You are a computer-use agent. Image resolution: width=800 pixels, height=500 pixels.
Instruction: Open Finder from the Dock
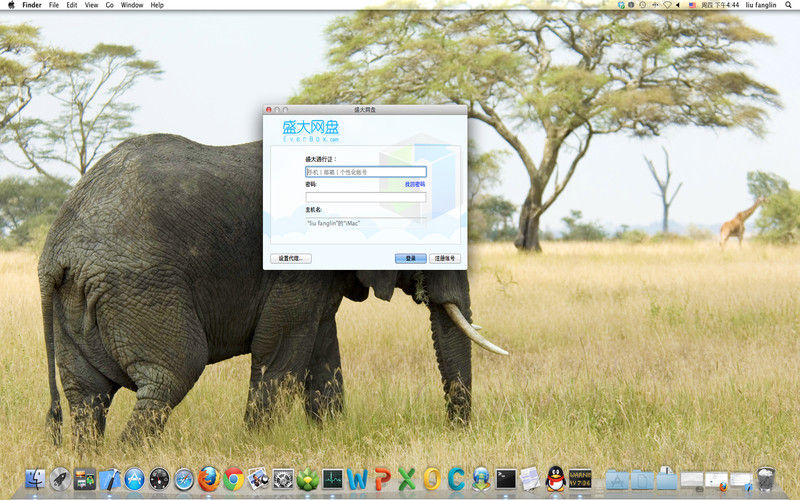[35, 479]
